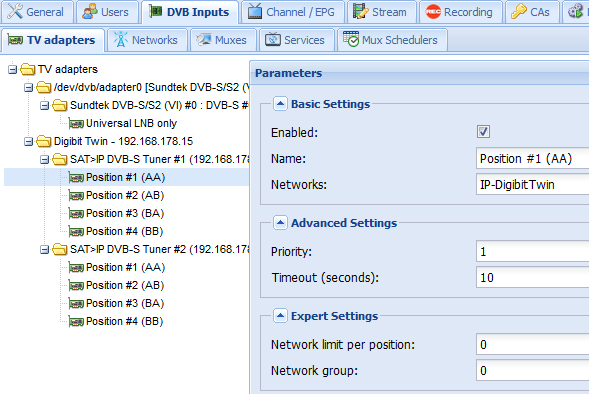
Task: Select Position #1 (AA) under Tuner #2
Action: pos(125,267)
